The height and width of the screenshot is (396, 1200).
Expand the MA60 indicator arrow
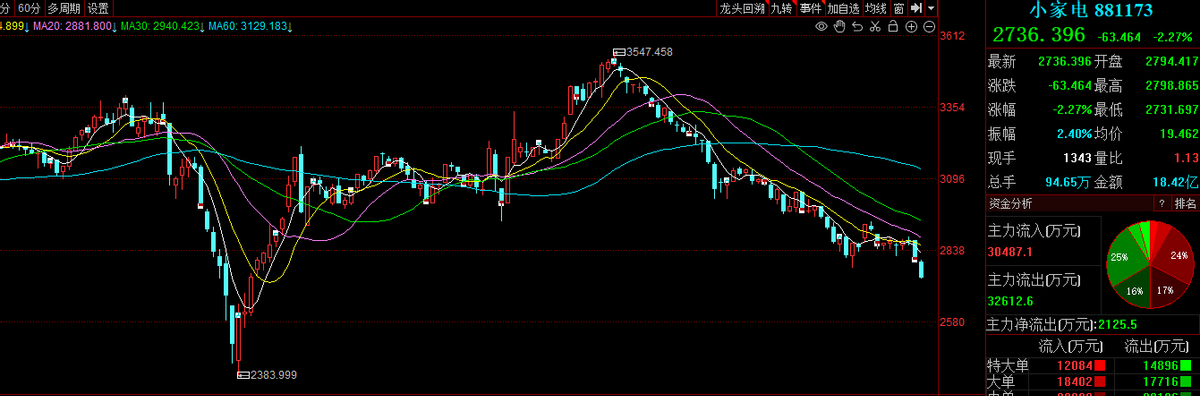(289, 25)
